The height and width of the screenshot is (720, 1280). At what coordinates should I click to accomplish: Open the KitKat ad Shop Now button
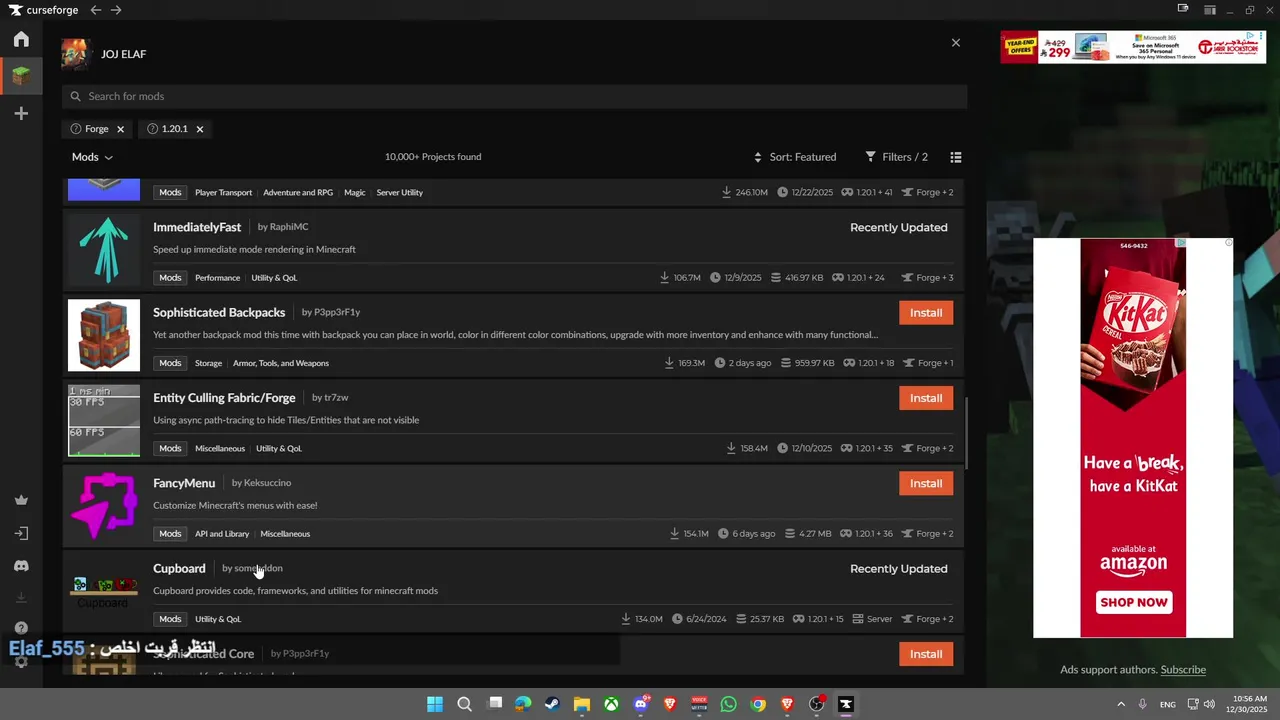tap(1133, 602)
